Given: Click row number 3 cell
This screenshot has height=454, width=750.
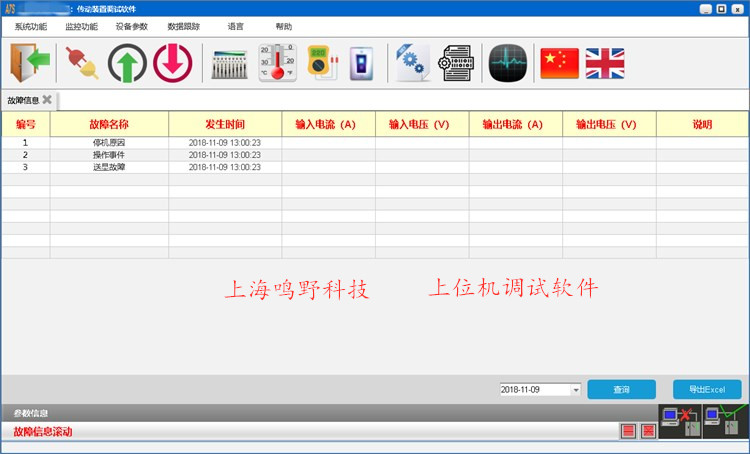Looking at the screenshot, I should point(26,167).
